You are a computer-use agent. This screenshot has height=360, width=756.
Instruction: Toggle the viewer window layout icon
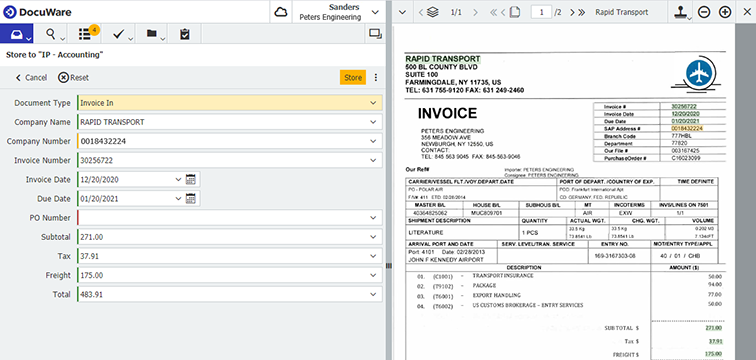tap(375, 34)
